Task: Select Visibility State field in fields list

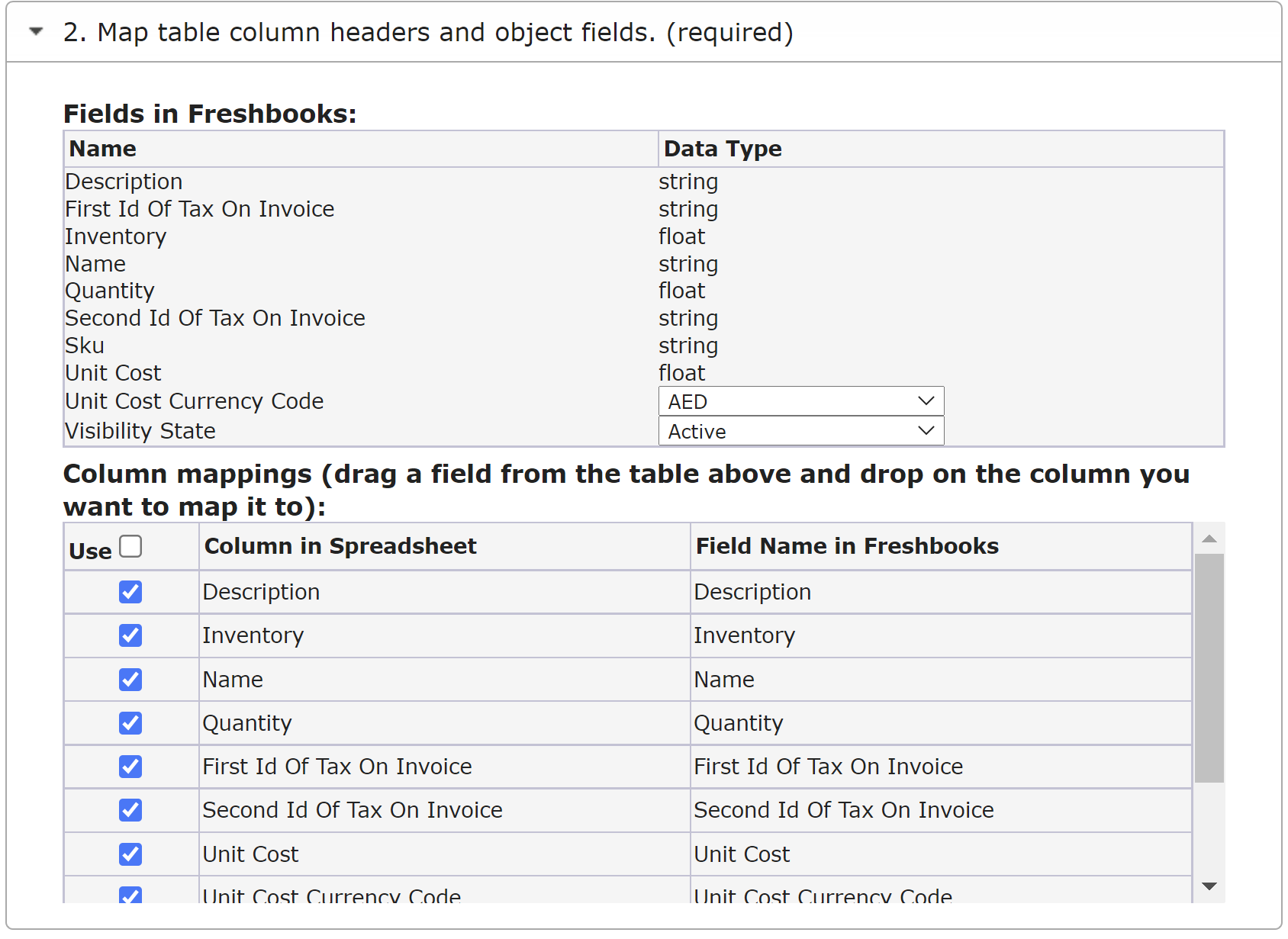Action: point(140,431)
